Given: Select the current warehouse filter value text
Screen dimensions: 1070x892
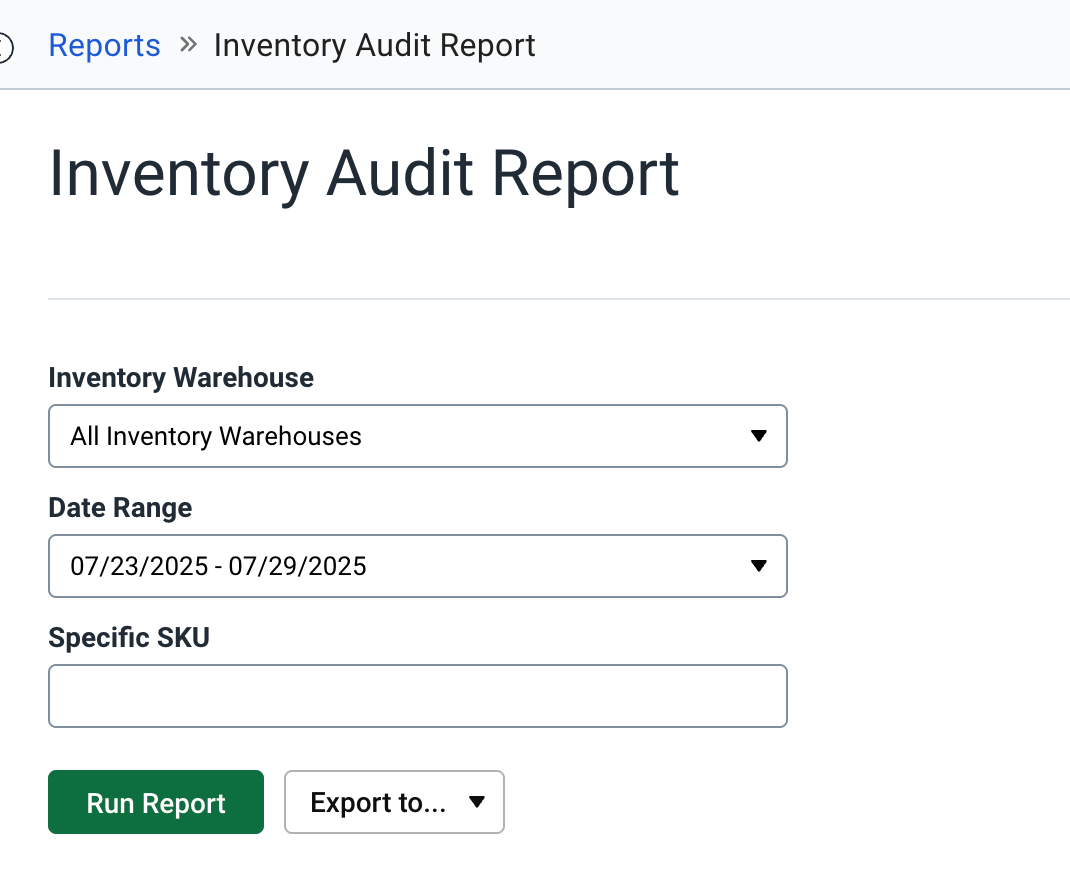Looking at the screenshot, I should coord(215,436).
